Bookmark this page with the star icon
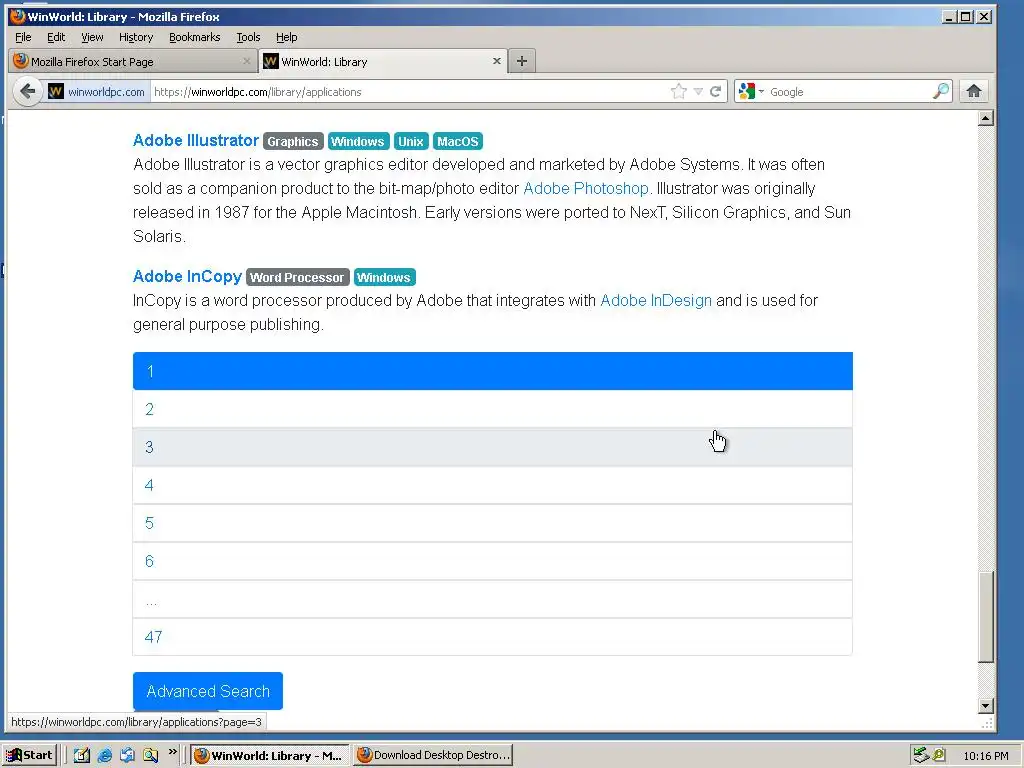 pyautogui.click(x=679, y=91)
